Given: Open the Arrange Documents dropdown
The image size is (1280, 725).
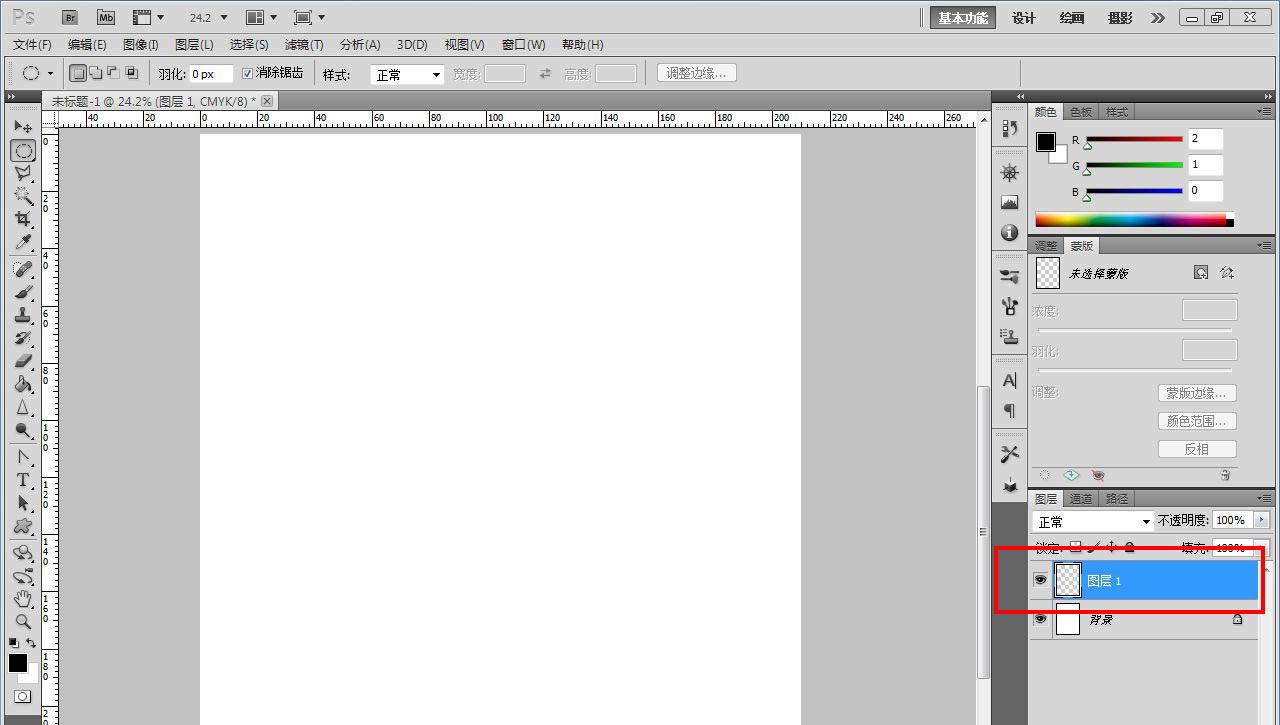Looking at the screenshot, I should (x=262, y=17).
